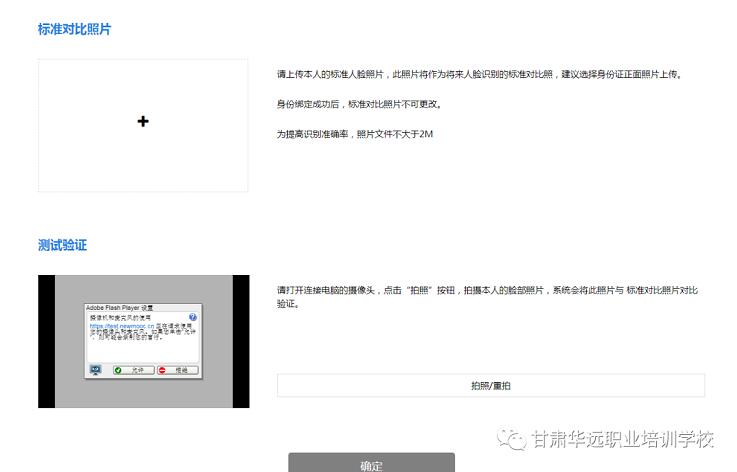Screen dimensions: 737x472
Task: Click the black left edge of camera preview
Action: click(46, 341)
